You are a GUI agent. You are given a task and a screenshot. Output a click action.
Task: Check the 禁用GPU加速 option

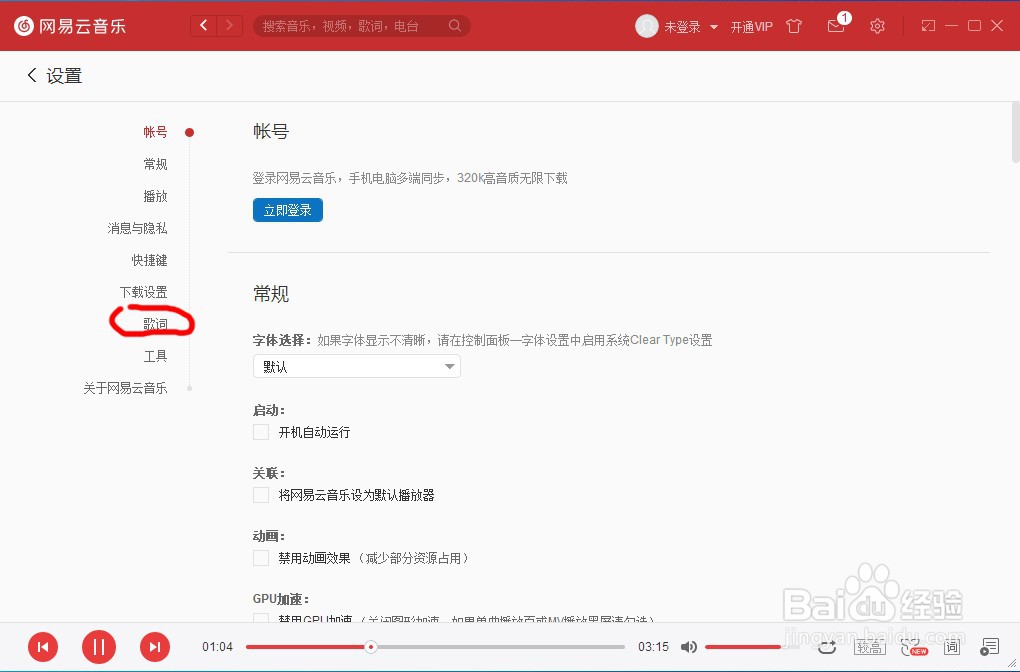click(261, 617)
